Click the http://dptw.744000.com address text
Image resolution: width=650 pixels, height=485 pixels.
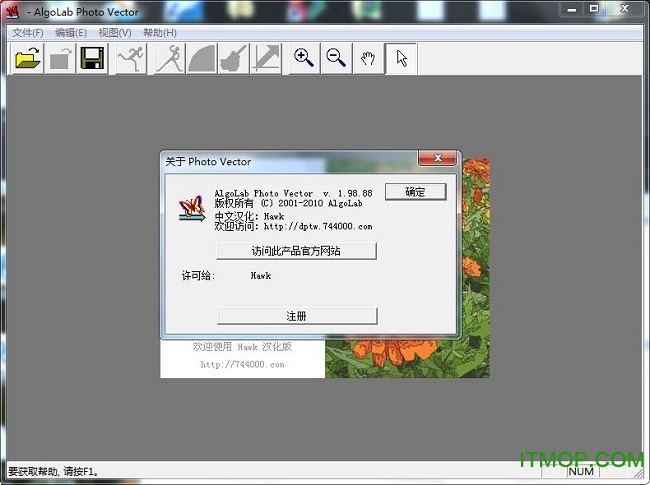[318, 226]
